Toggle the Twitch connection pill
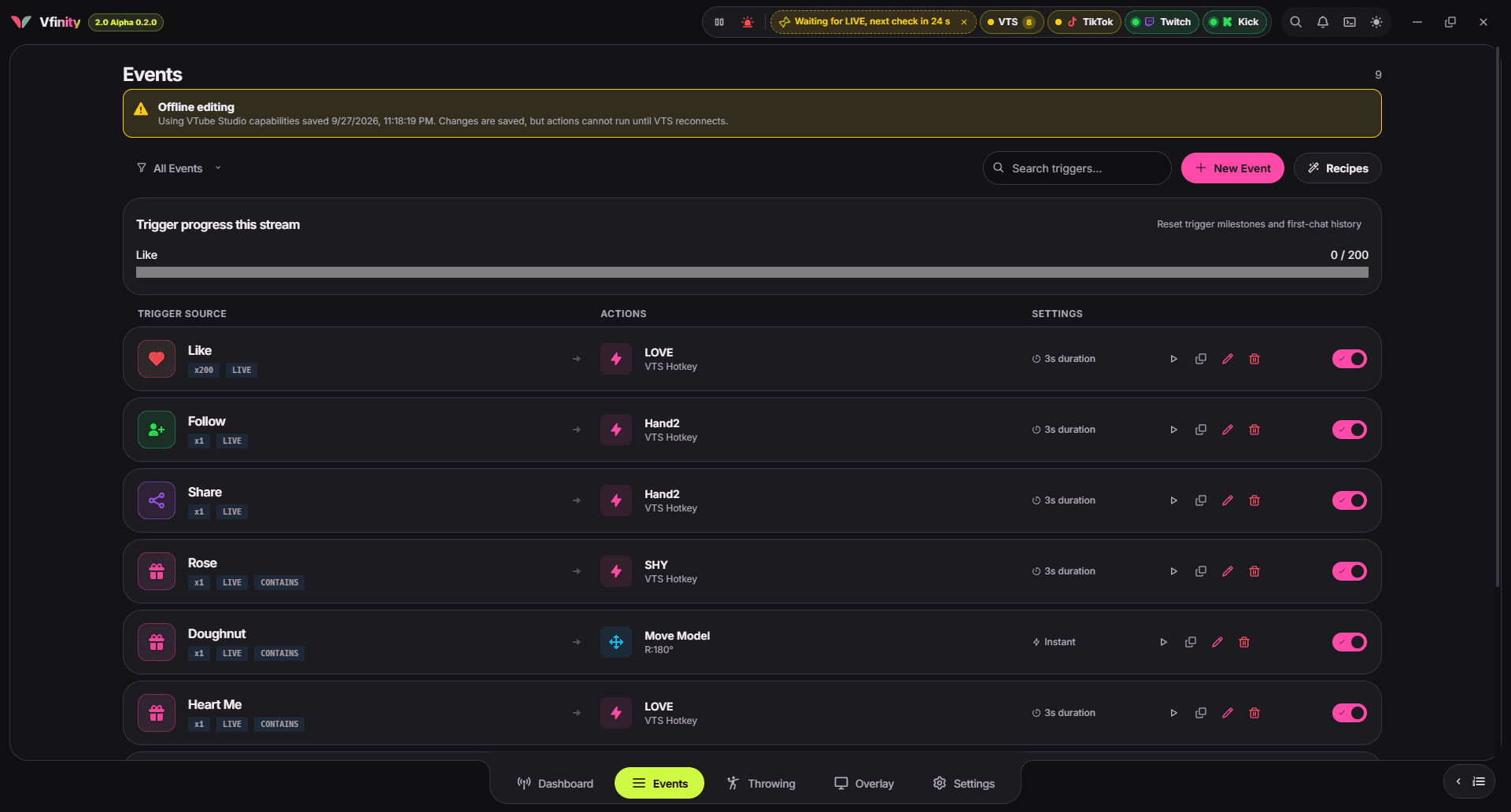Viewport: 1511px width, 812px height. pos(1162,22)
